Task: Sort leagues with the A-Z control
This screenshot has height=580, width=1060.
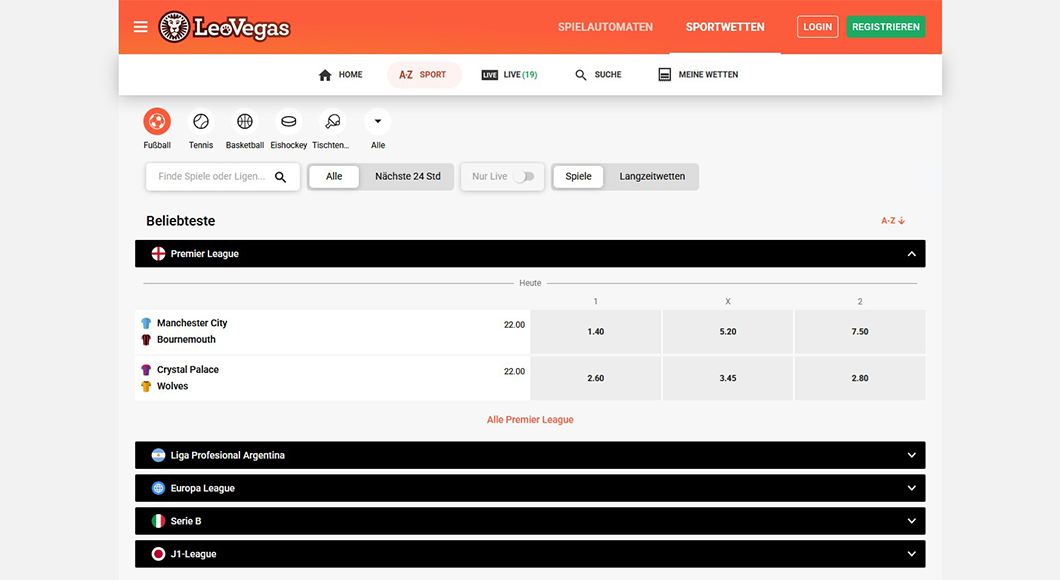Action: click(x=893, y=221)
